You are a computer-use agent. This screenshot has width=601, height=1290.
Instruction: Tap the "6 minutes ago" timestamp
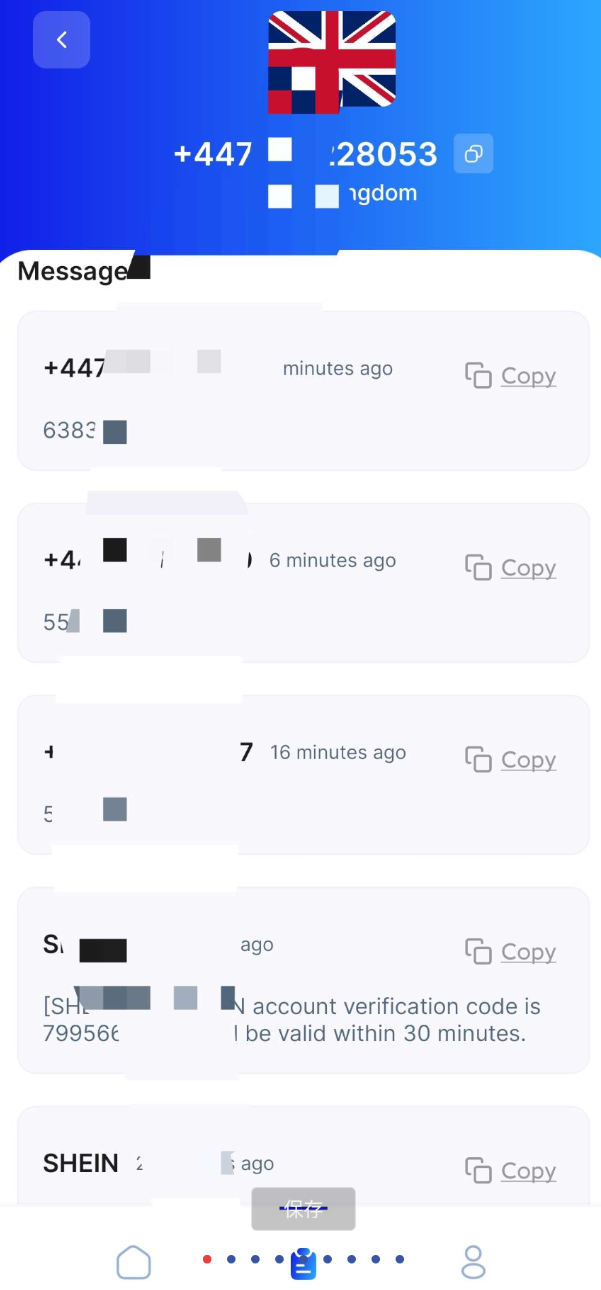pyautogui.click(x=332, y=561)
